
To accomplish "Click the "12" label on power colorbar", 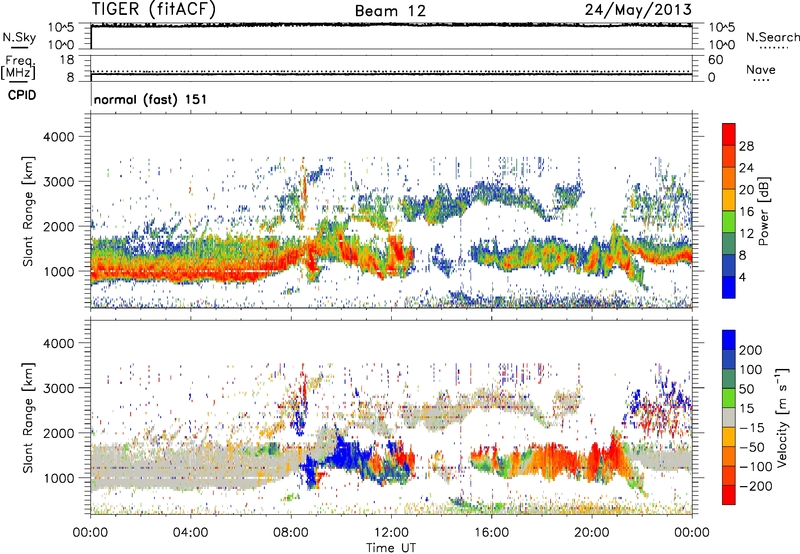I will tap(746, 234).
